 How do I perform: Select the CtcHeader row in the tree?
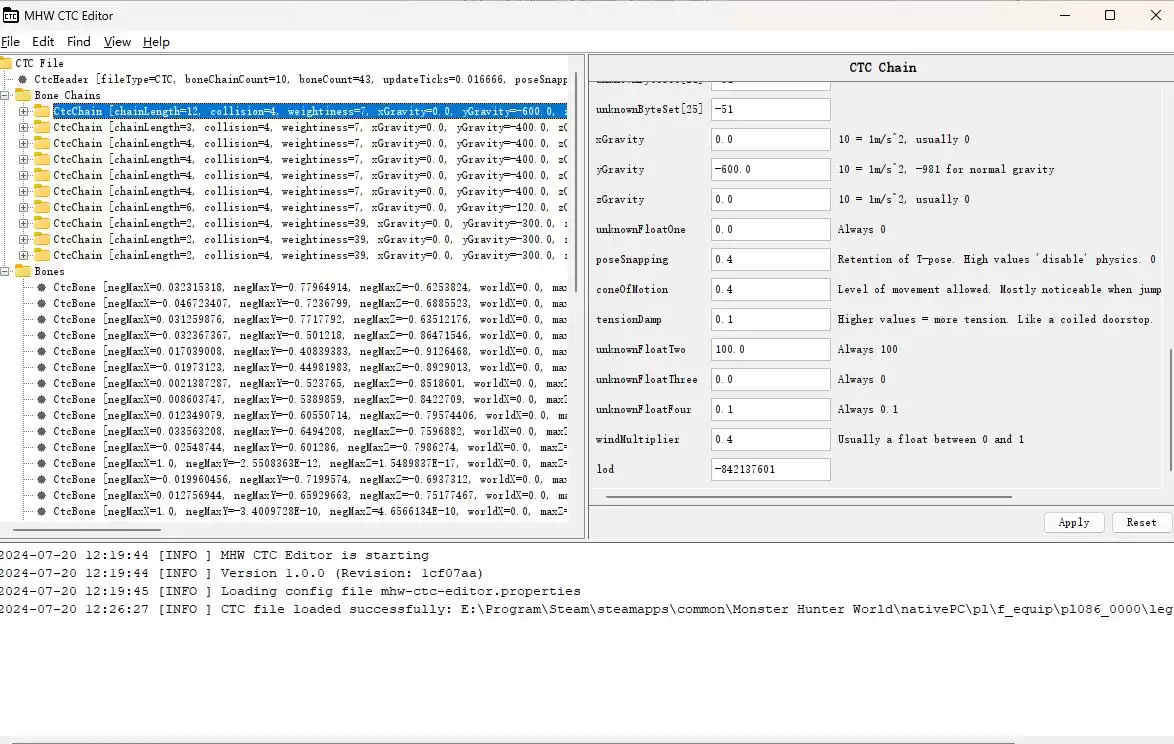click(x=300, y=79)
